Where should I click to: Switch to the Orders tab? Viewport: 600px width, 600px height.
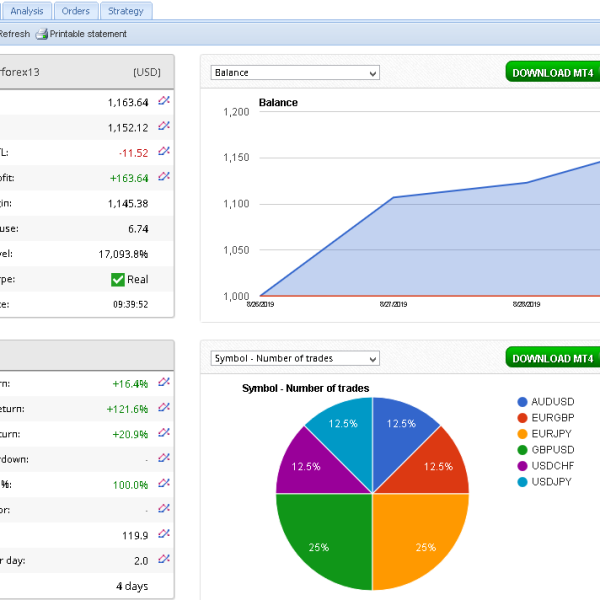(x=75, y=11)
